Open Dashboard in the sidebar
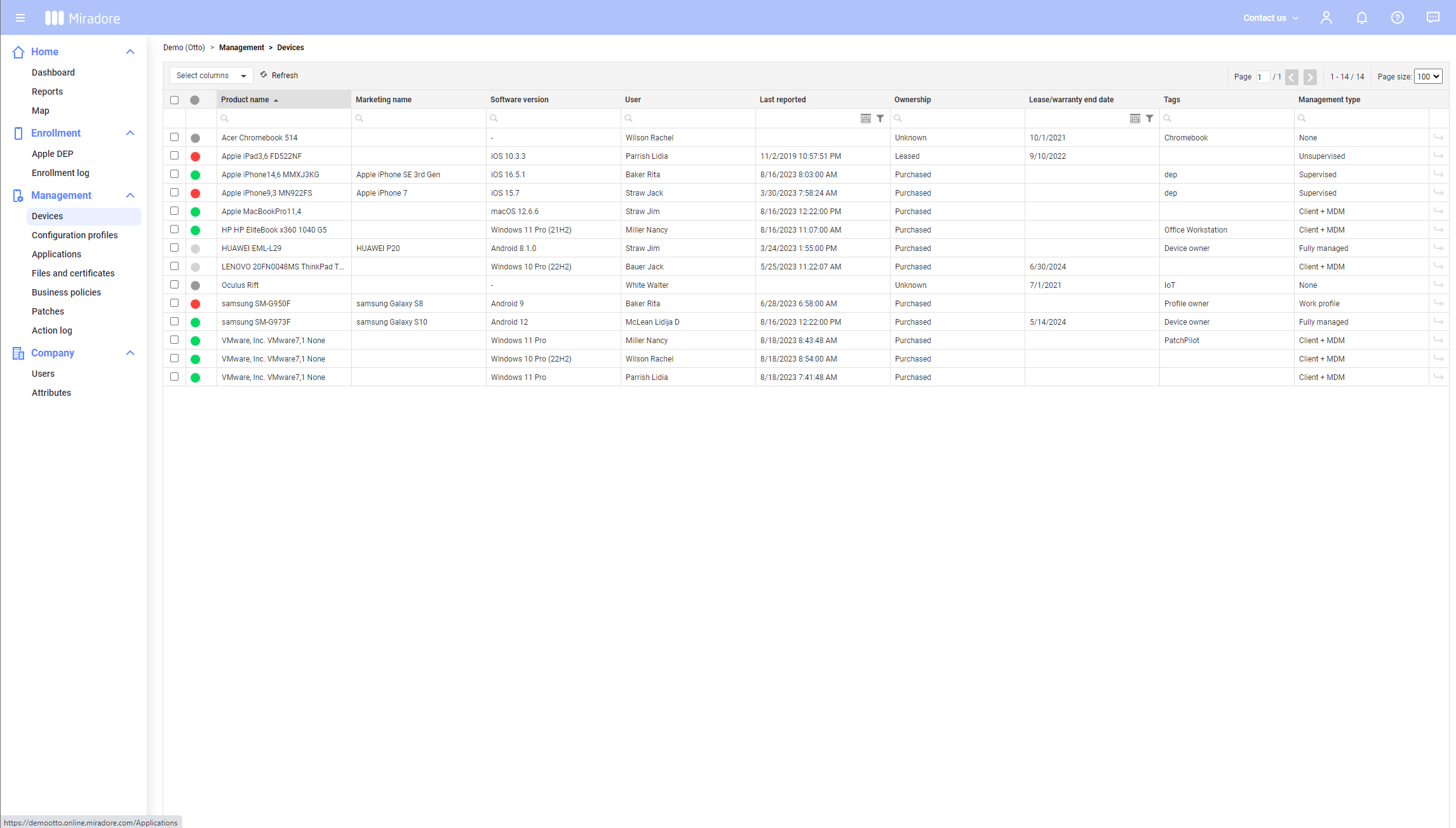The width and height of the screenshot is (1456, 828). click(53, 72)
